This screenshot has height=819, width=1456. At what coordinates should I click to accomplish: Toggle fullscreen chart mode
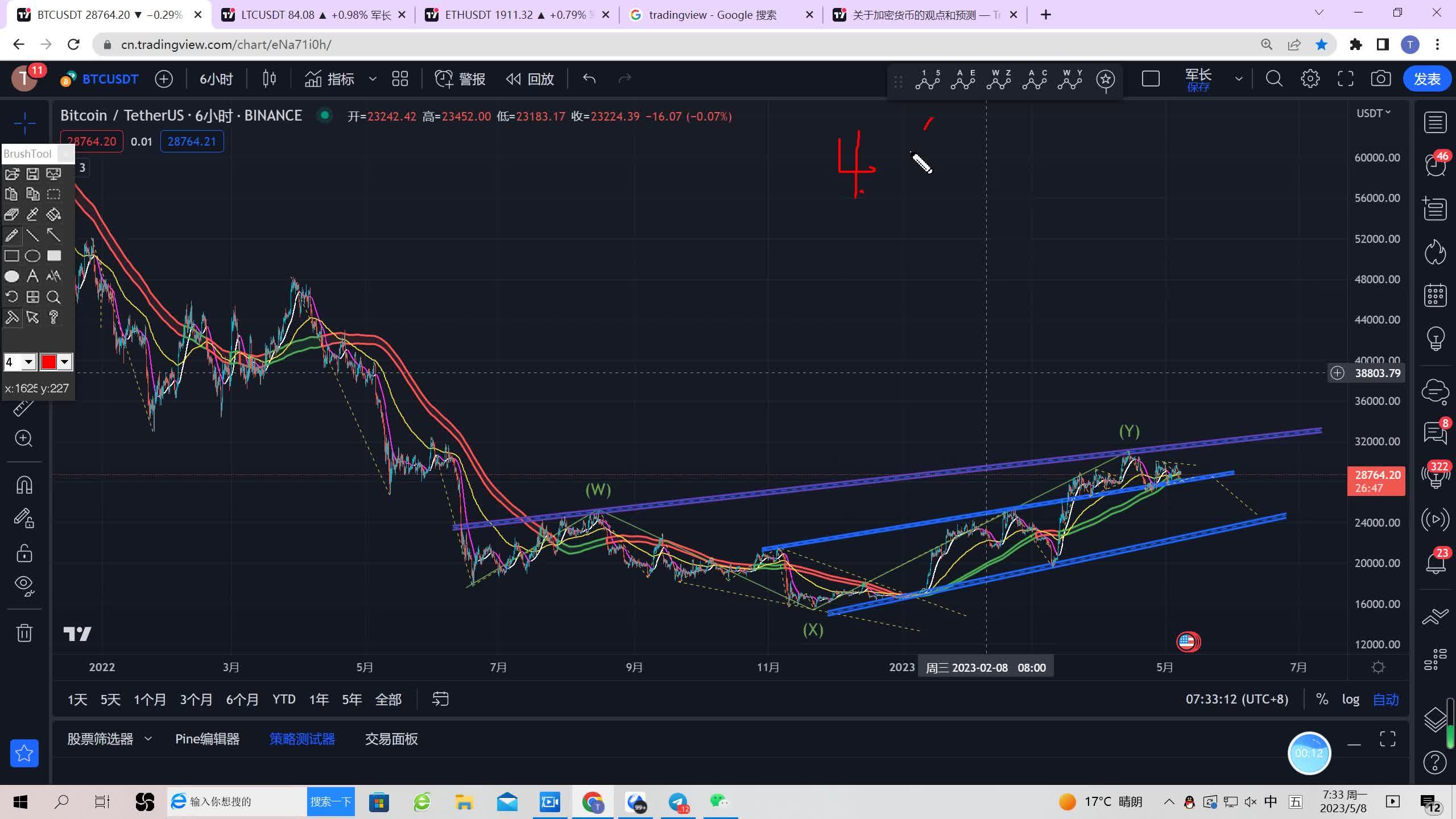(1345, 79)
